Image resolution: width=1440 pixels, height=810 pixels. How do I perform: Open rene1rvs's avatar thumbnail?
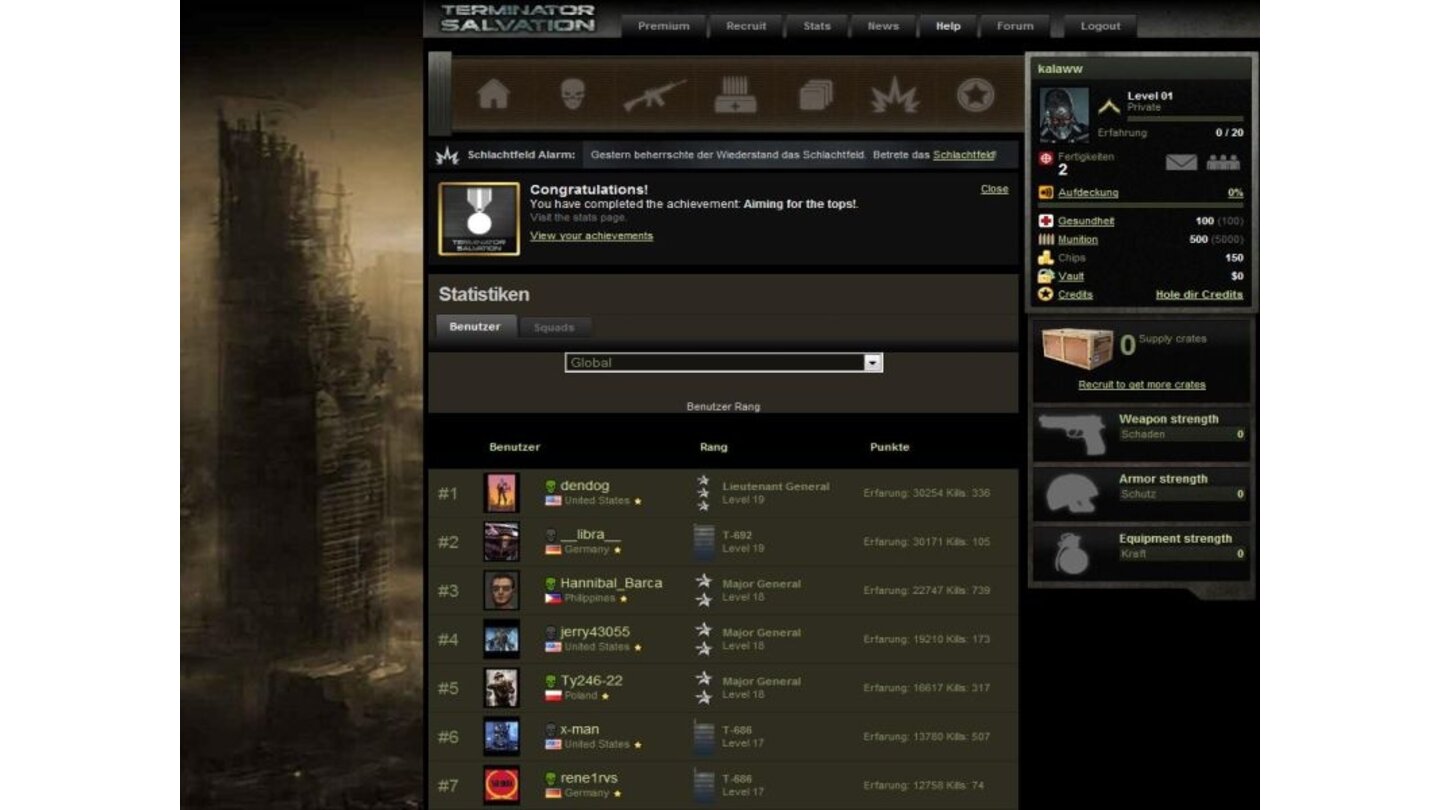(501, 785)
